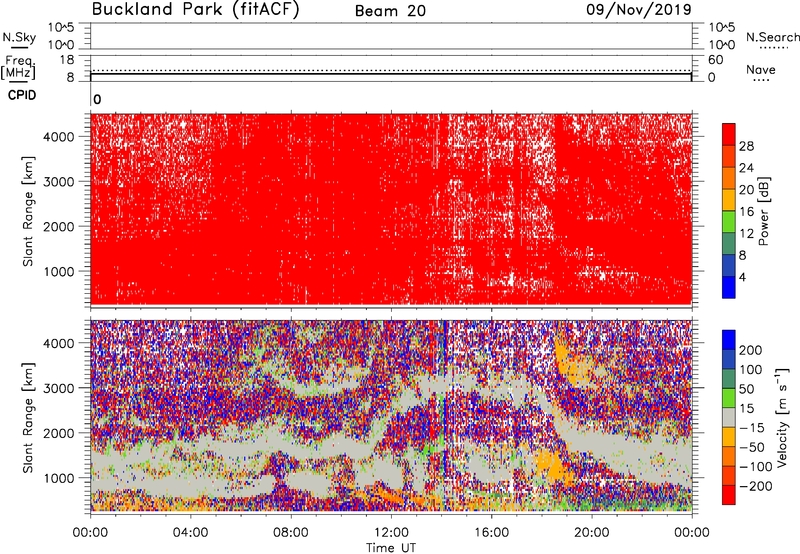This screenshot has height=554, width=800.
Task: Click the red top segment of Power colorbar
Action: [729, 135]
